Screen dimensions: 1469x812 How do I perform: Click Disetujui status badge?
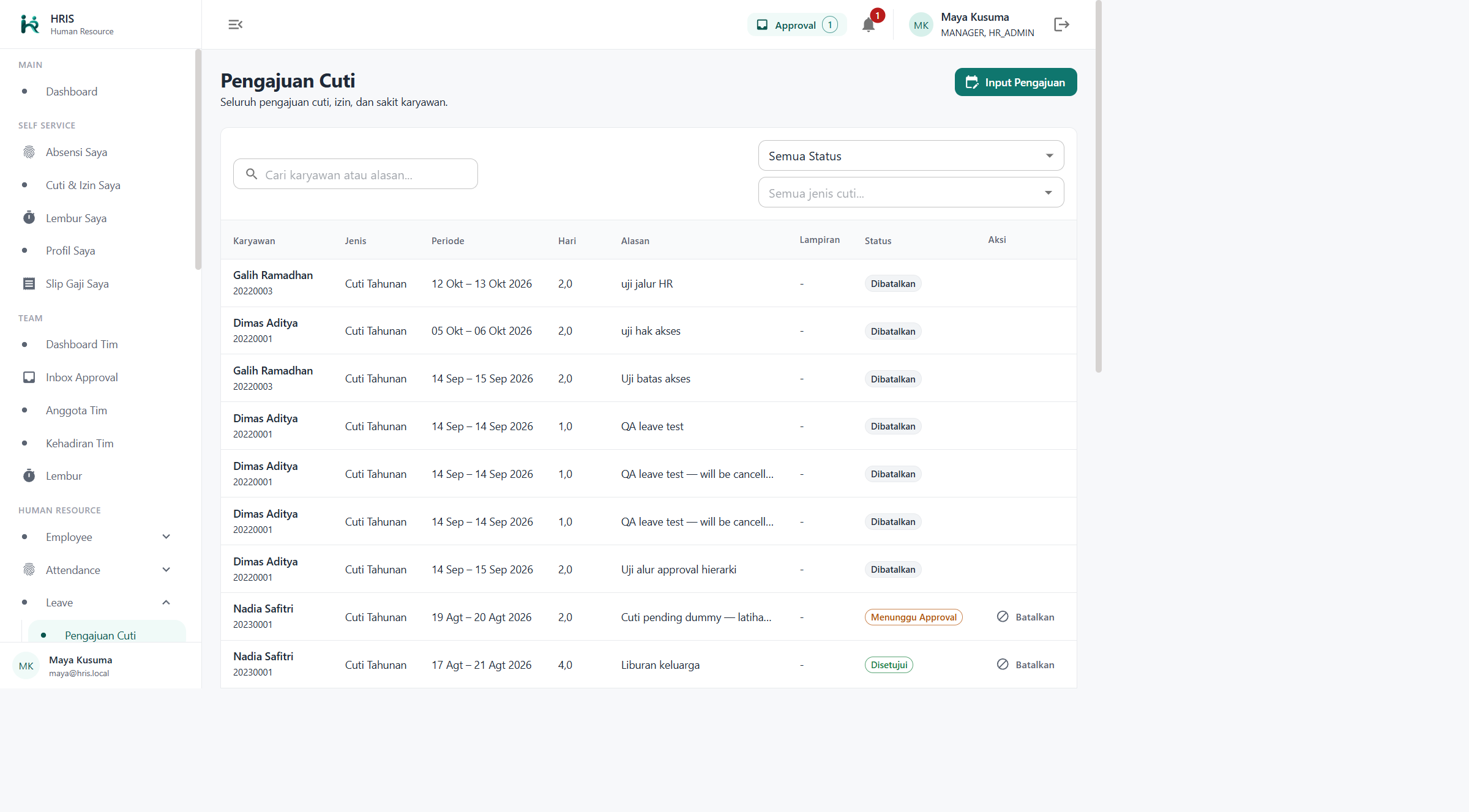click(x=889, y=665)
